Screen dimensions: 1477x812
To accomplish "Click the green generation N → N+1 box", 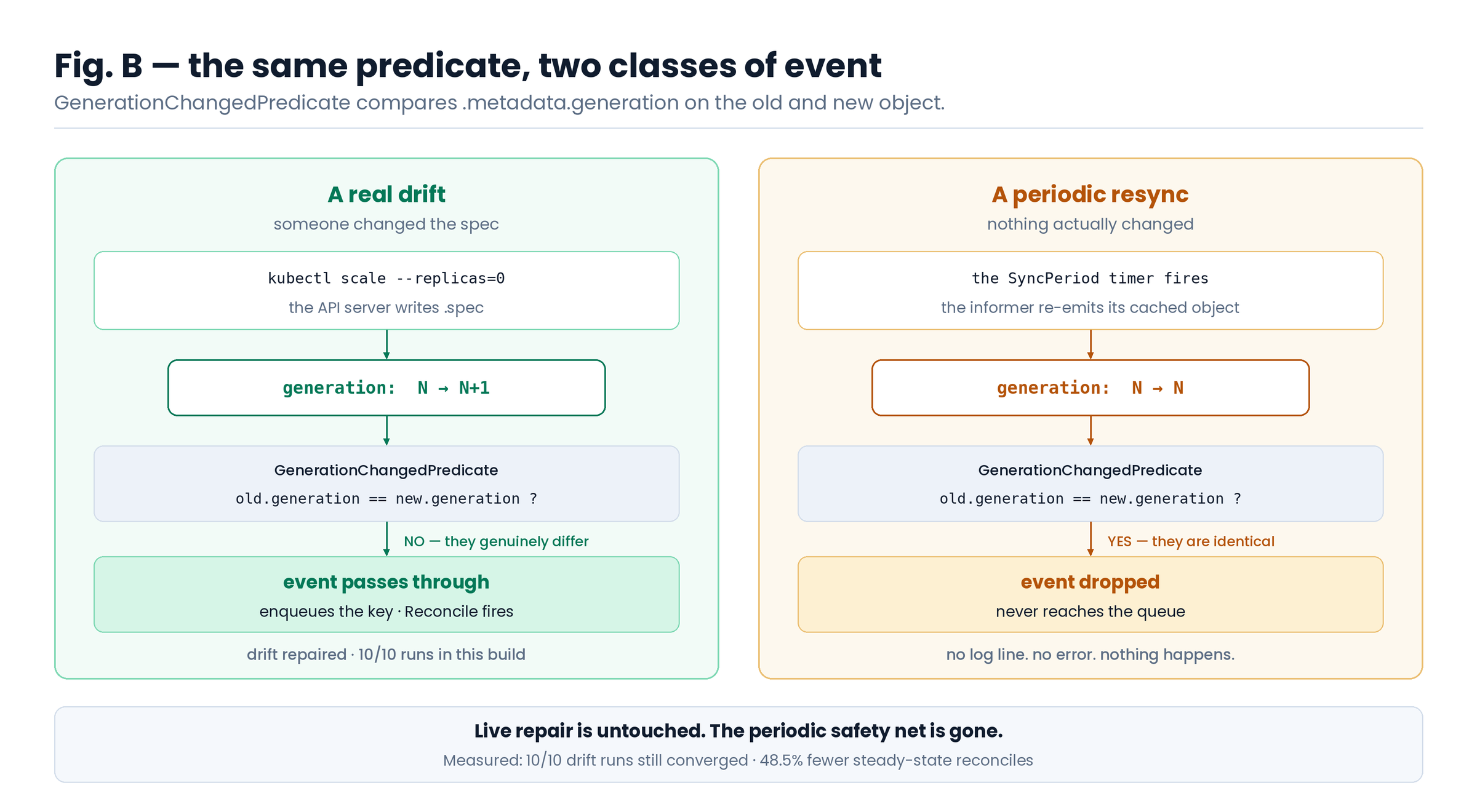I will 386,388.
